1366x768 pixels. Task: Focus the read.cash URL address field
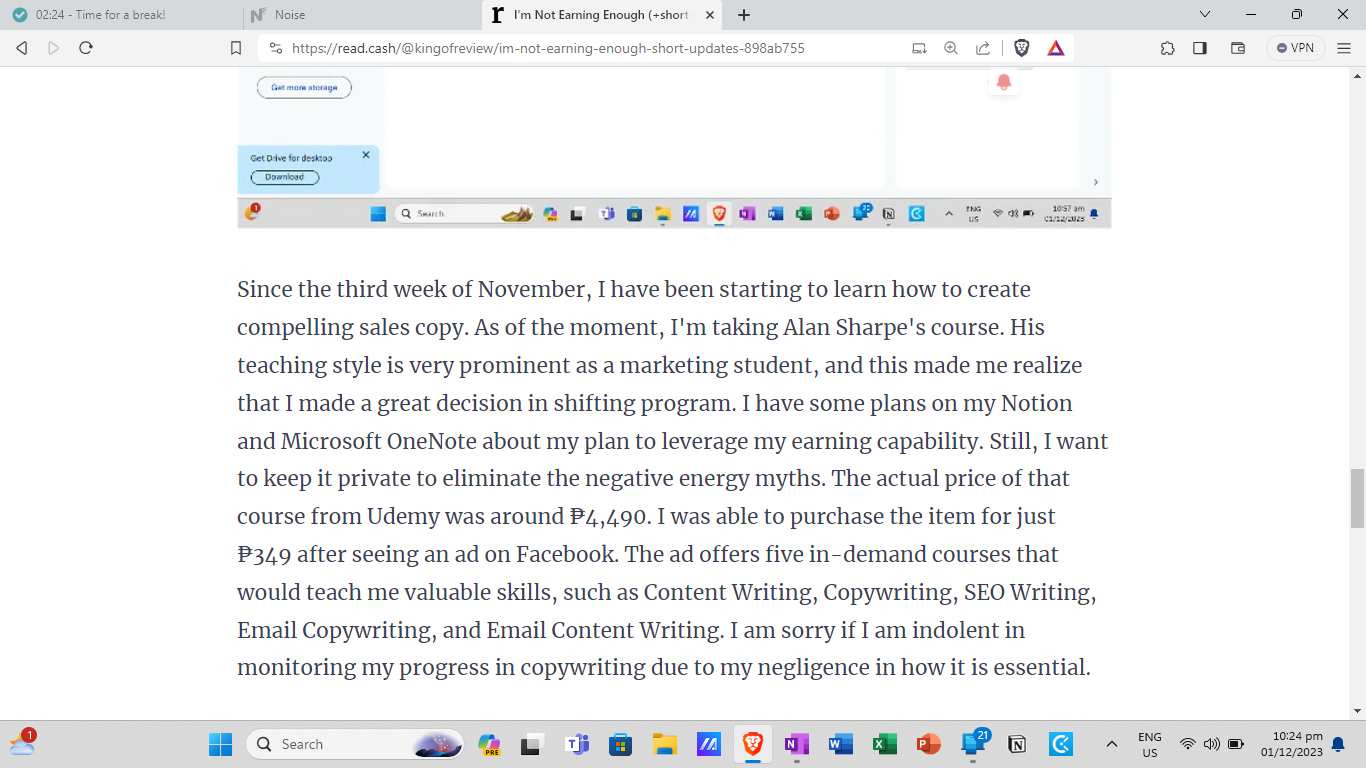[548, 48]
